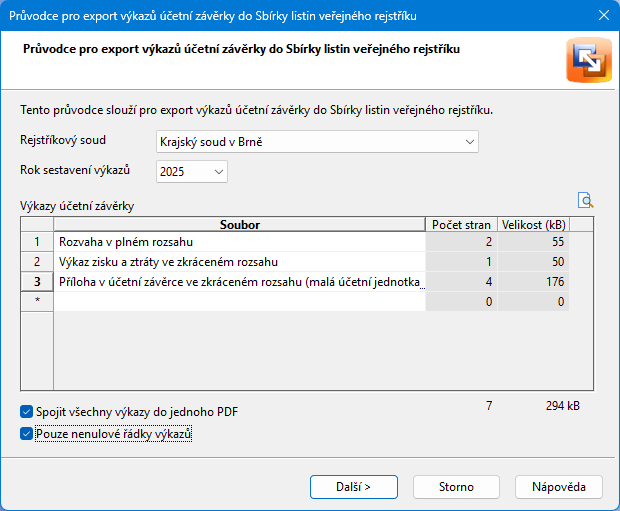Click the empty new-row Soubor cell
Screen dimensions: 620x511
click(x=240, y=301)
